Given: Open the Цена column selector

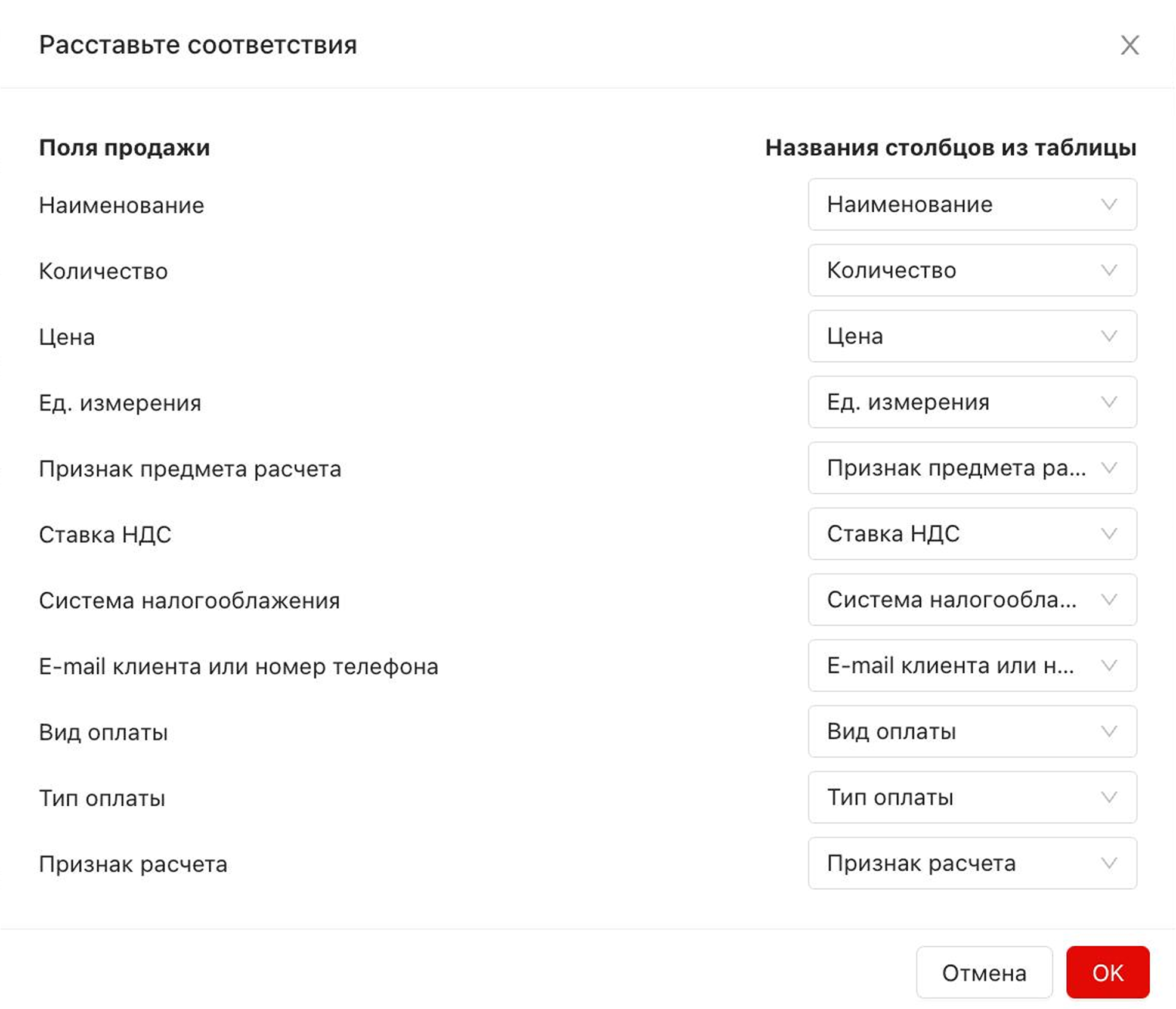Looking at the screenshot, I should coord(972,336).
